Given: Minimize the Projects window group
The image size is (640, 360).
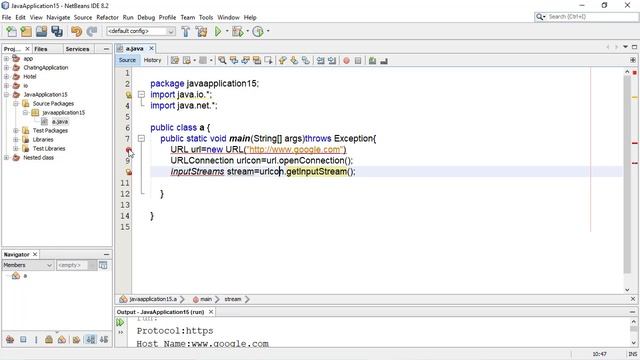Looking at the screenshot, I should point(107,49).
